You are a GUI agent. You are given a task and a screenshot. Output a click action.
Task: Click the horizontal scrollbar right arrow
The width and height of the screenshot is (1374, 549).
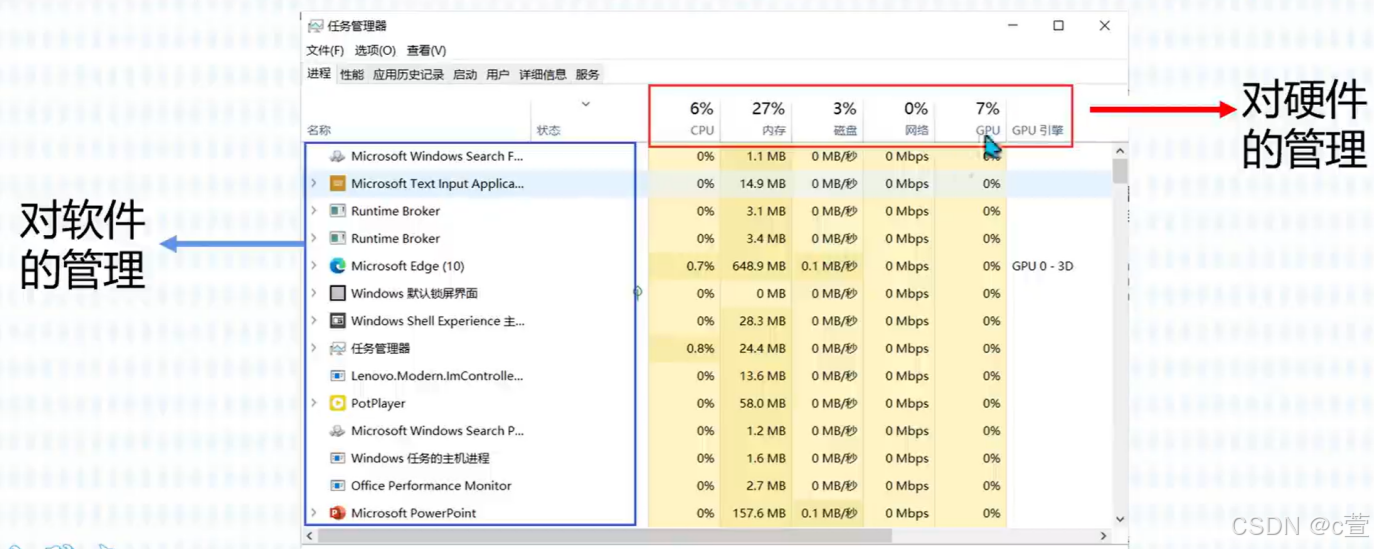[1104, 536]
